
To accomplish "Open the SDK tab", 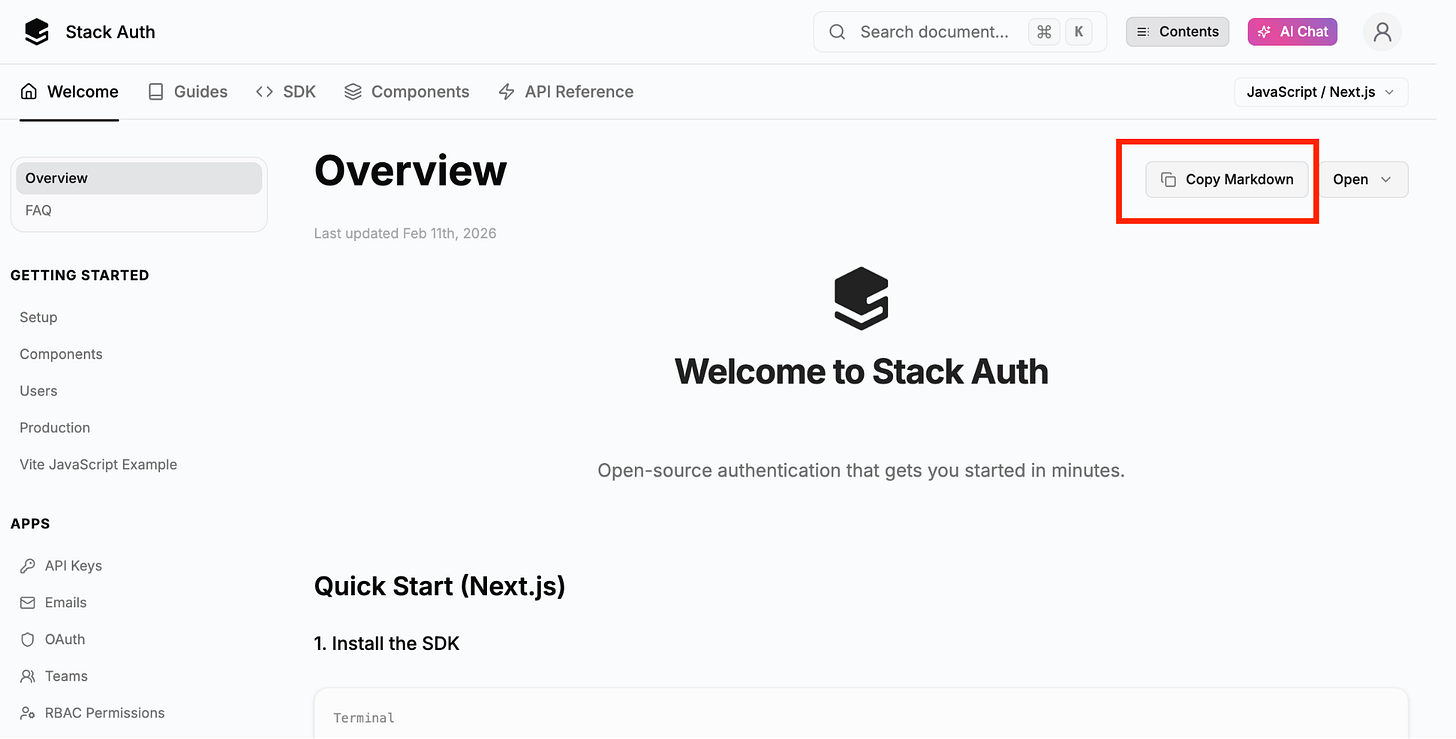I will tap(286, 92).
